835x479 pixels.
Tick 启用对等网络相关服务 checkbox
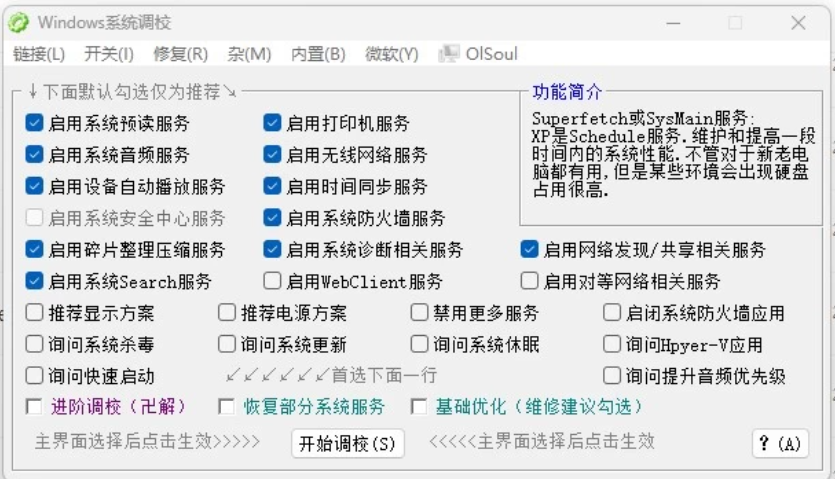[530, 281]
